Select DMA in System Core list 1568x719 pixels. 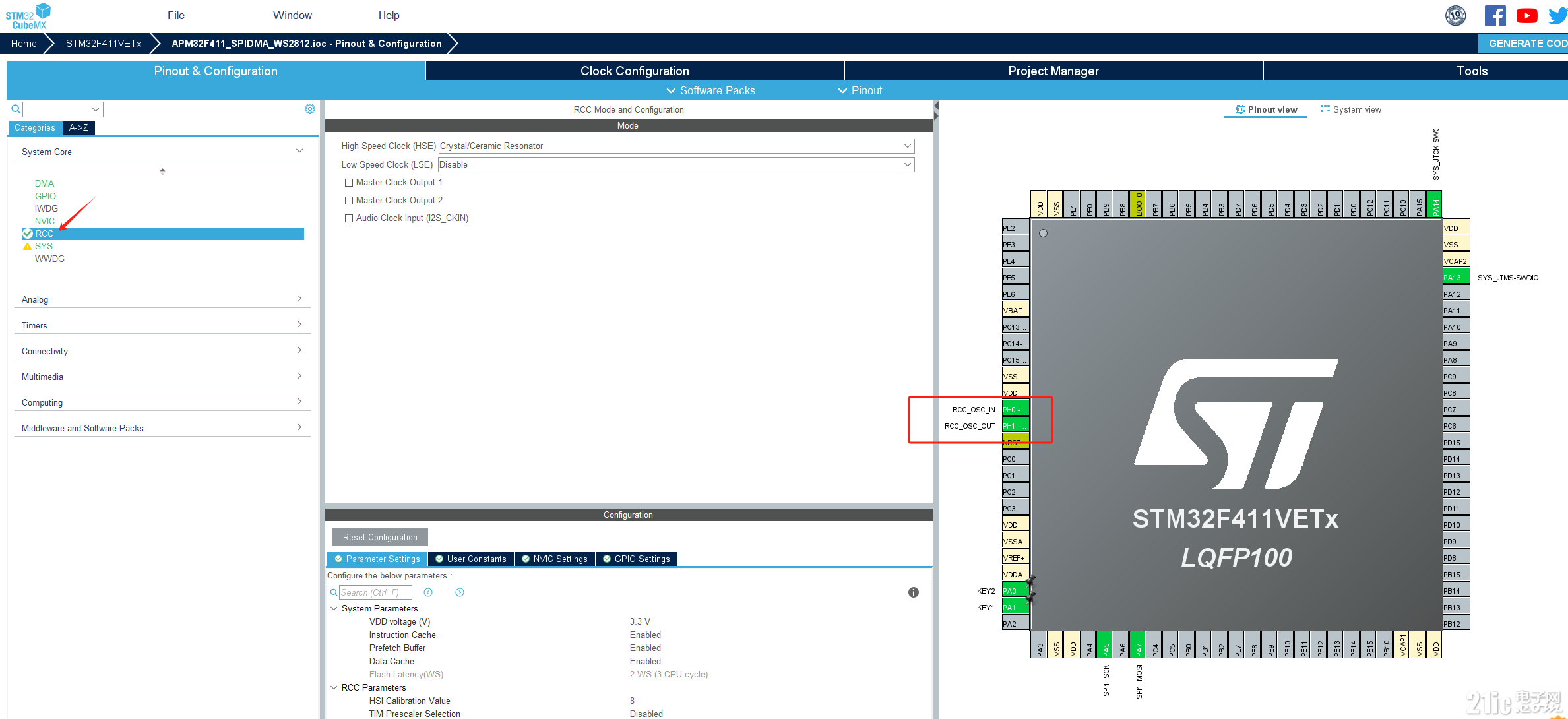[44, 183]
